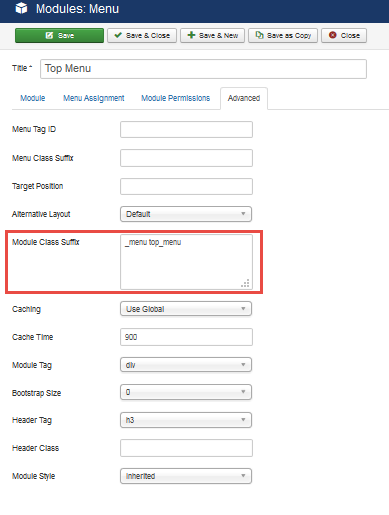Open the Menu Assignment tab

point(94,98)
